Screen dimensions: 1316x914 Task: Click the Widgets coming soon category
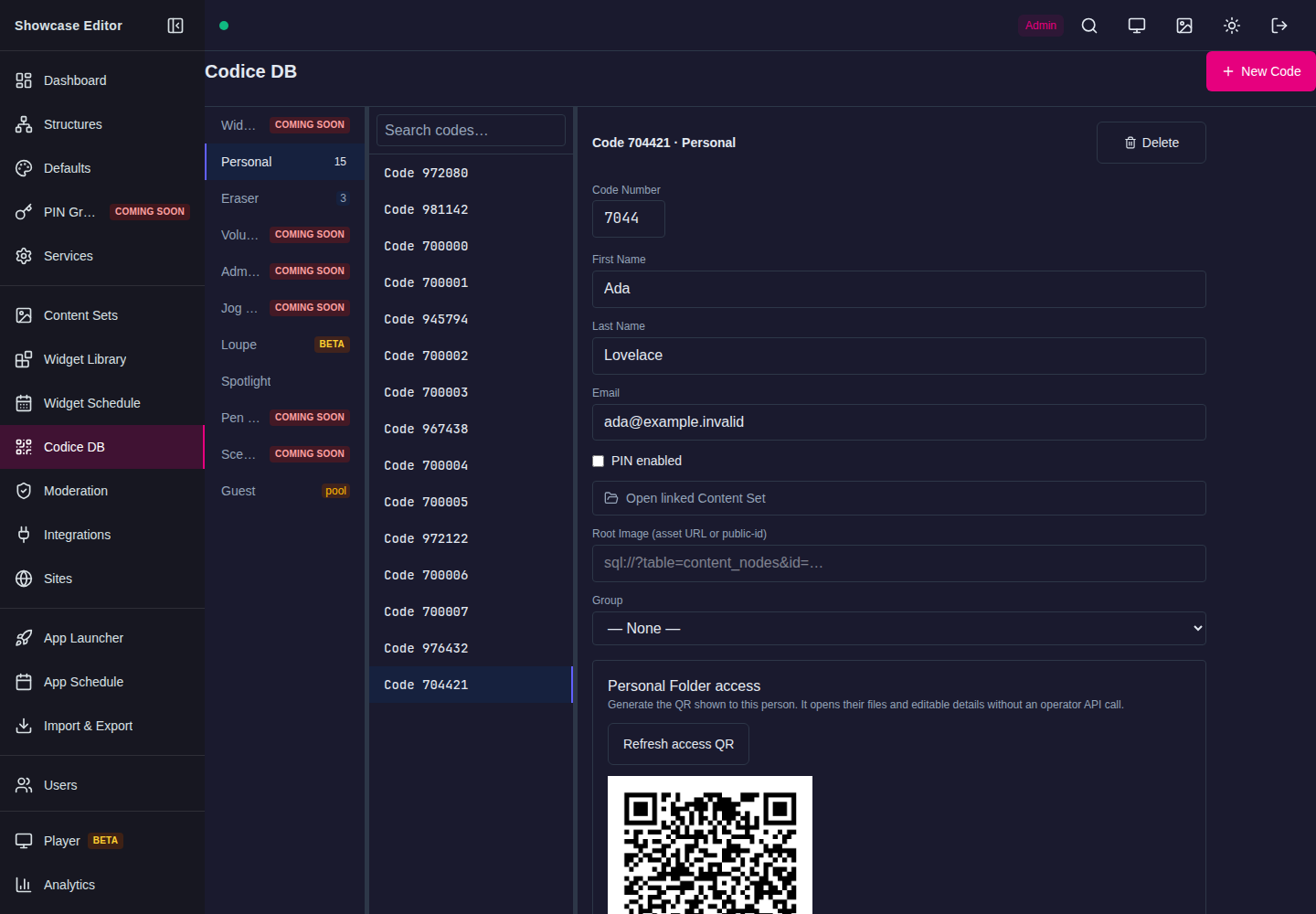point(285,125)
